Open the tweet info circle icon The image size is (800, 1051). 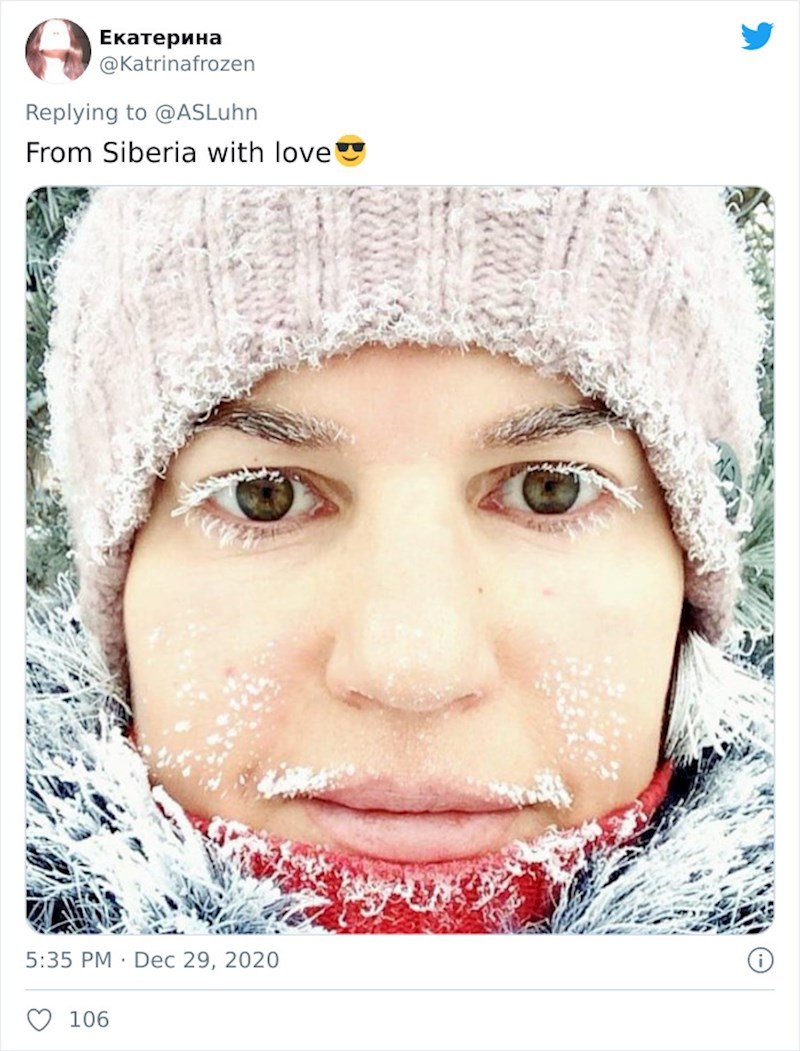click(760, 961)
